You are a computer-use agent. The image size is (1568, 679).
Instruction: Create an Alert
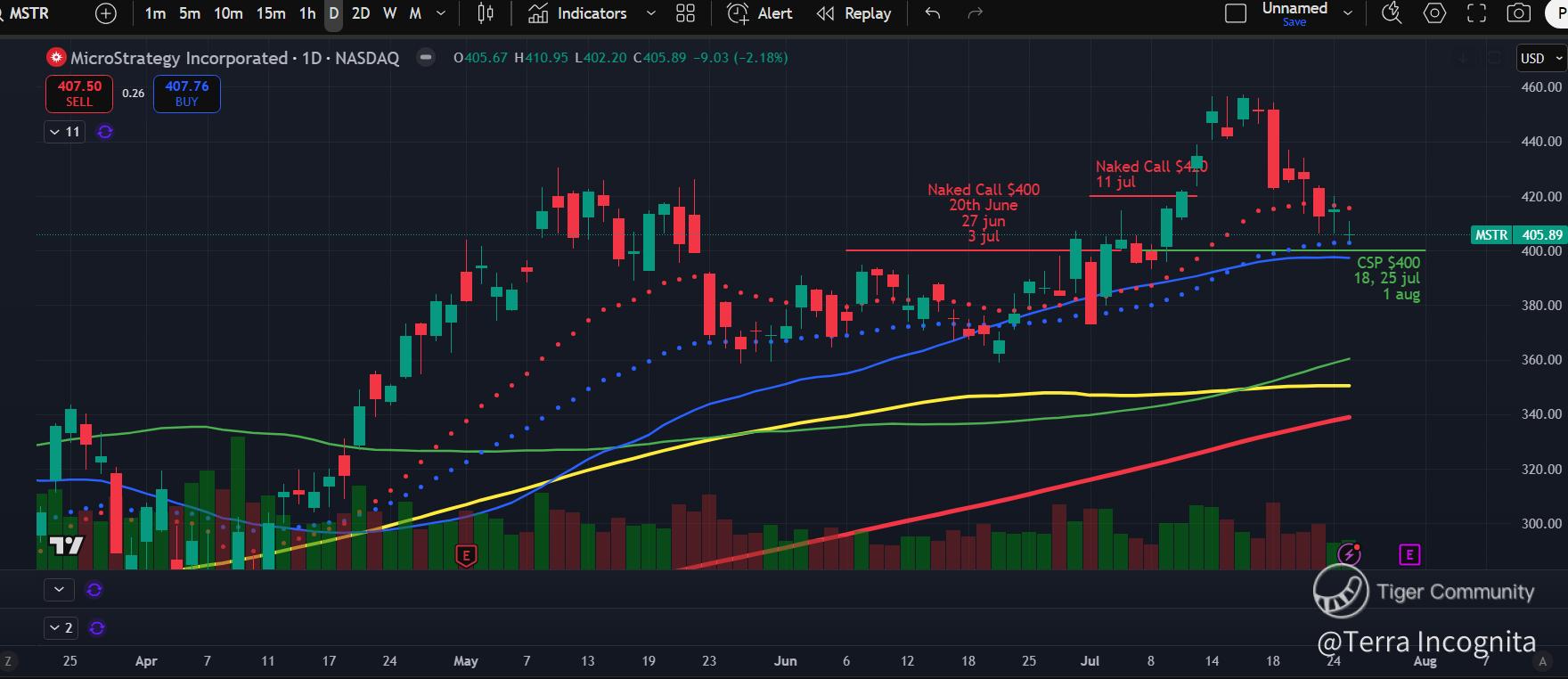click(760, 13)
